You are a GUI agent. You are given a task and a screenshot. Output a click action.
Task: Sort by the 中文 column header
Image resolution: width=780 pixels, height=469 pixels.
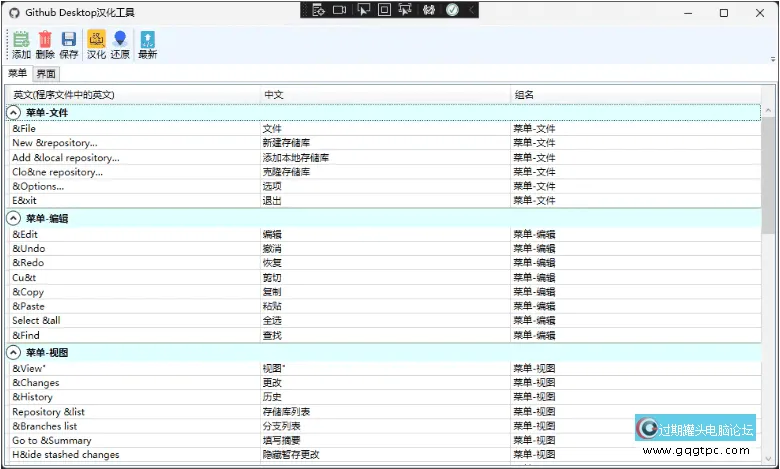pyautogui.click(x=386, y=94)
